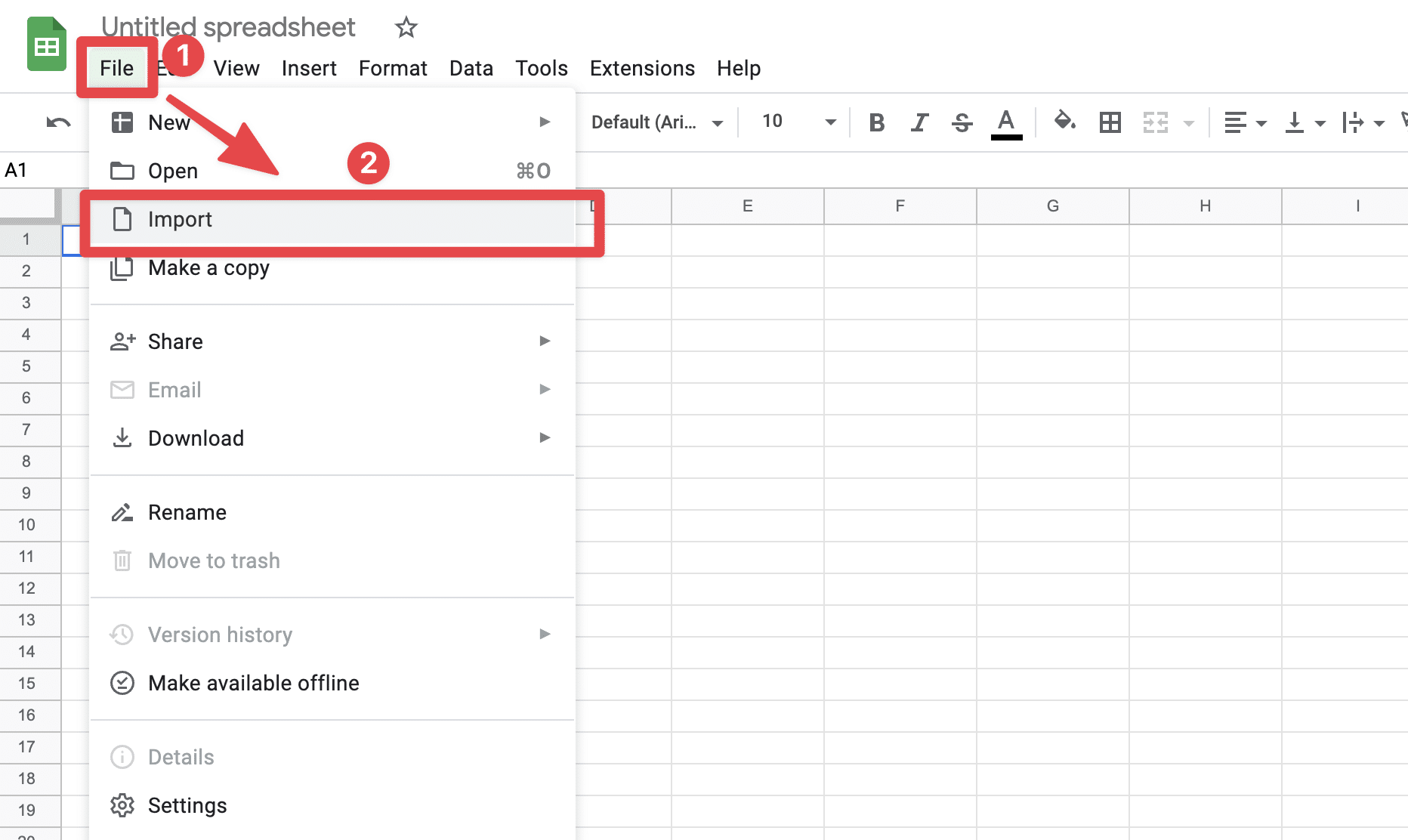Select Make available offline
The height and width of the screenshot is (840, 1408).
[332, 683]
